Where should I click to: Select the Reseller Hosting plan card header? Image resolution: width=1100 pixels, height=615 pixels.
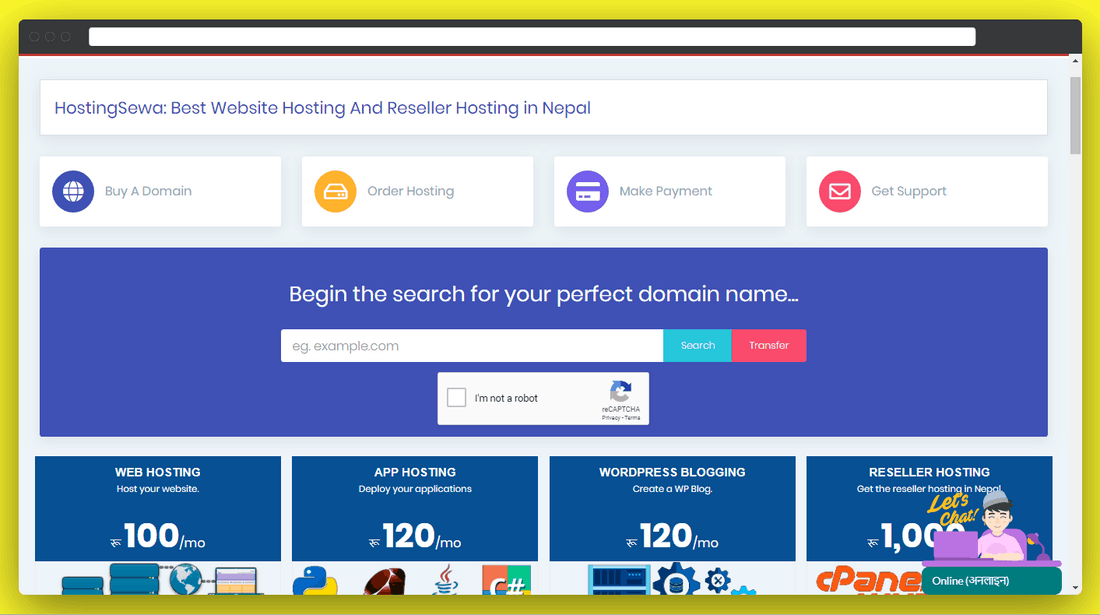[929, 508]
